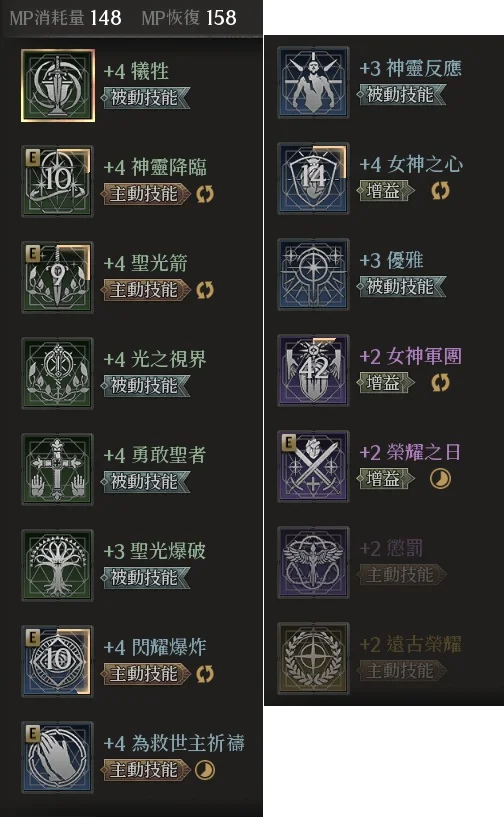Click the timer icon beside 為救世主祈禱
Image resolution: width=504 pixels, height=817 pixels.
205,770
